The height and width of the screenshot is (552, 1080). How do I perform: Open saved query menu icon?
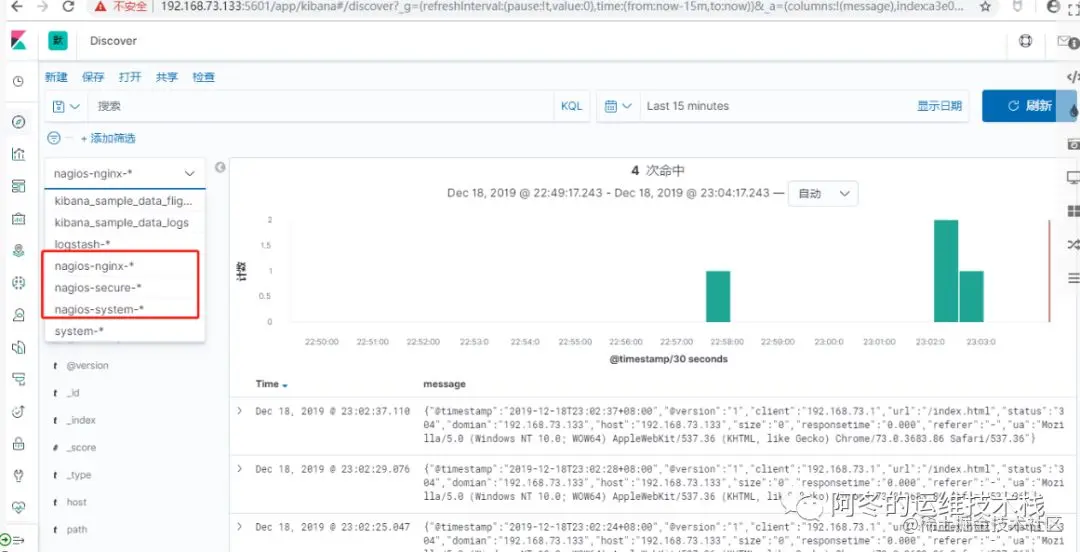point(66,106)
